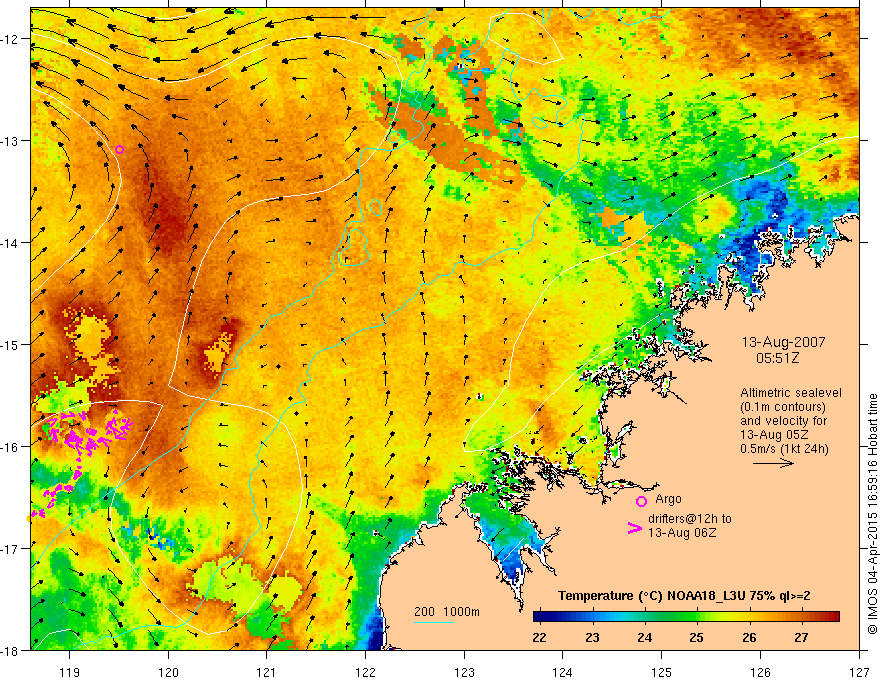Screen dimensions: 880x680
Task: Click the cyan bathymetry legend line
Action: (434, 622)
